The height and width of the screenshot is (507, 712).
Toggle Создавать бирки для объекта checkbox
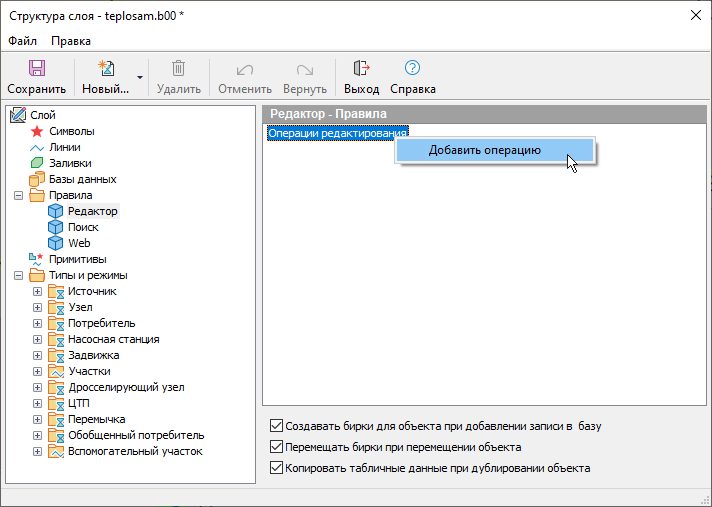pos(278,426)
